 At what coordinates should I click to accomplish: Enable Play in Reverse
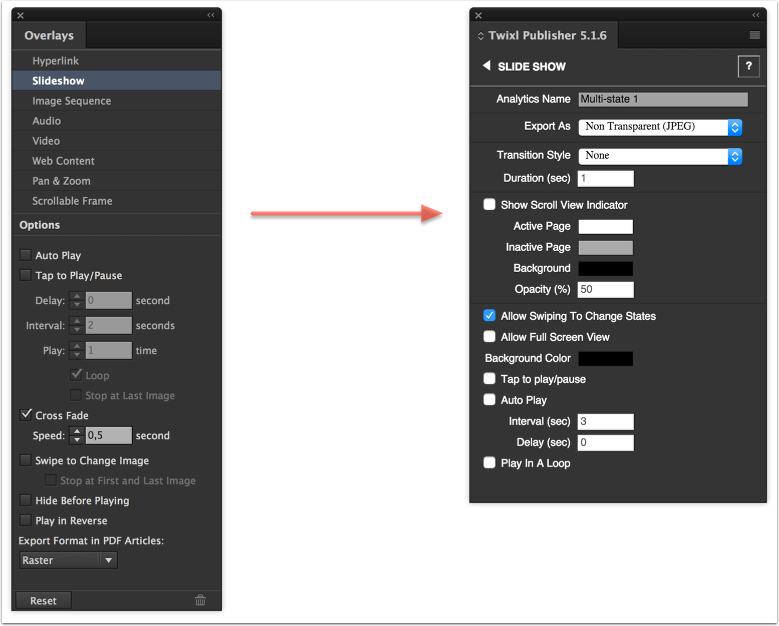[x=25, y=520]
